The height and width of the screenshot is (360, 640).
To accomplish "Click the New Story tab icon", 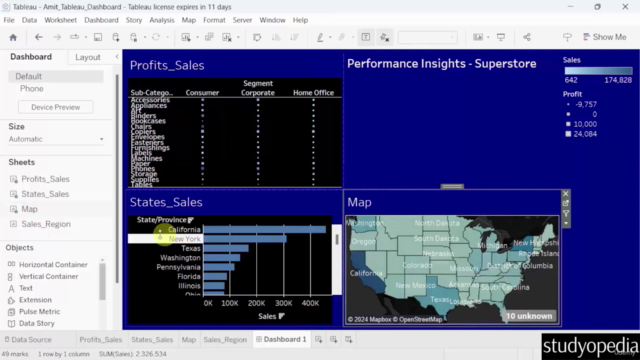I will (x=349, y=340).
